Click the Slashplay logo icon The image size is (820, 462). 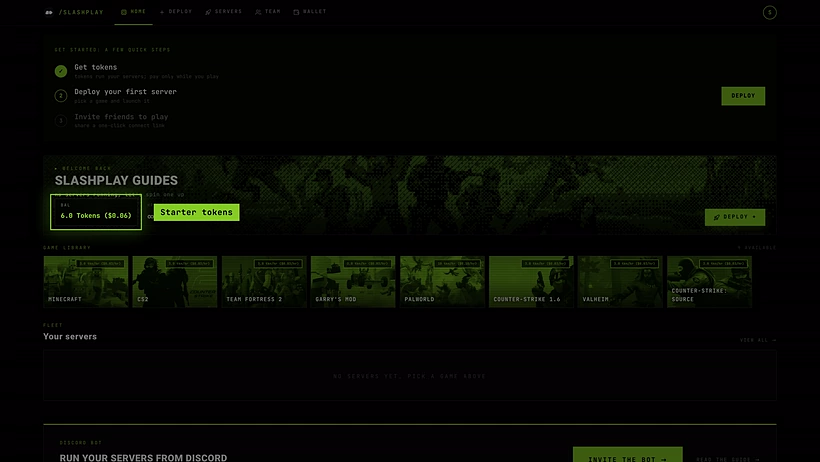pos(49,12)
